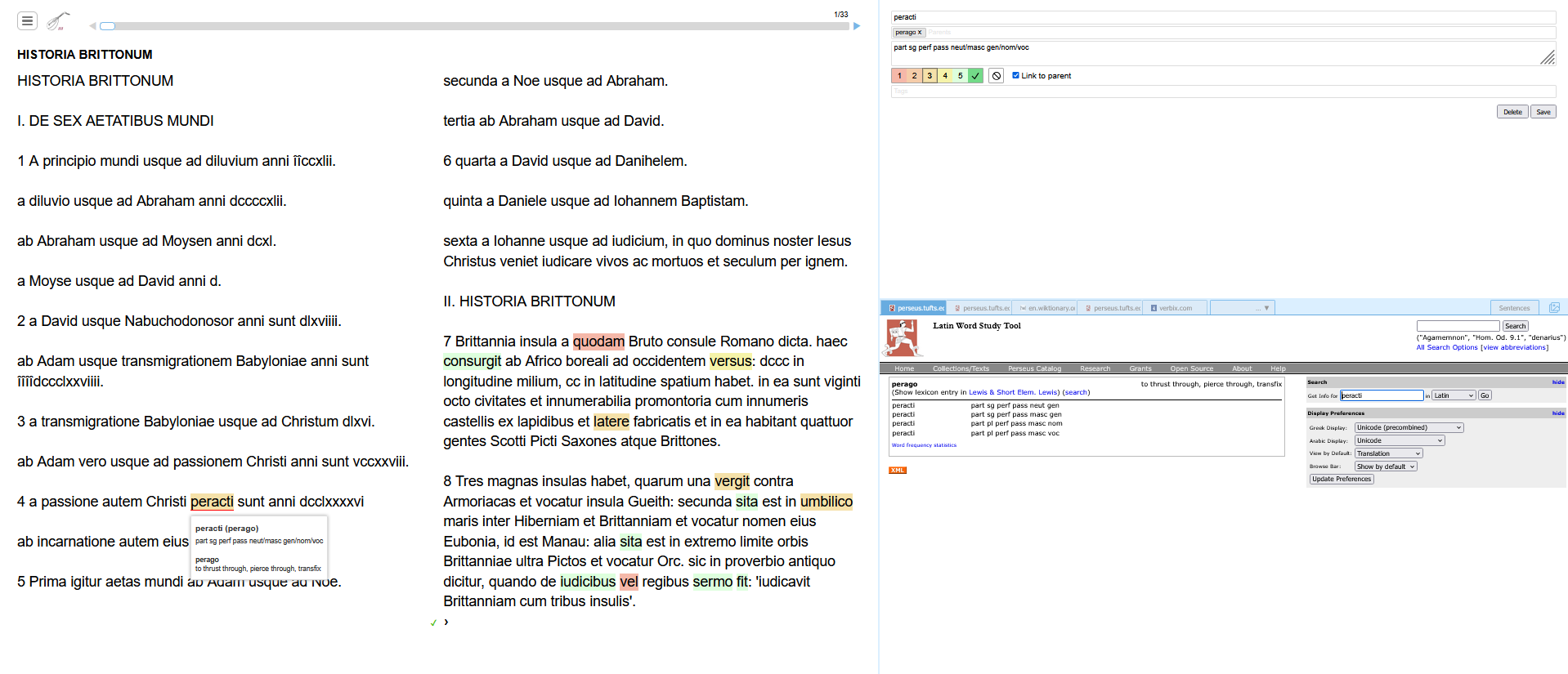Switch to the en.wiktionary dictionary tab
Screen dimensions: 1568x674
(1045, 308)
